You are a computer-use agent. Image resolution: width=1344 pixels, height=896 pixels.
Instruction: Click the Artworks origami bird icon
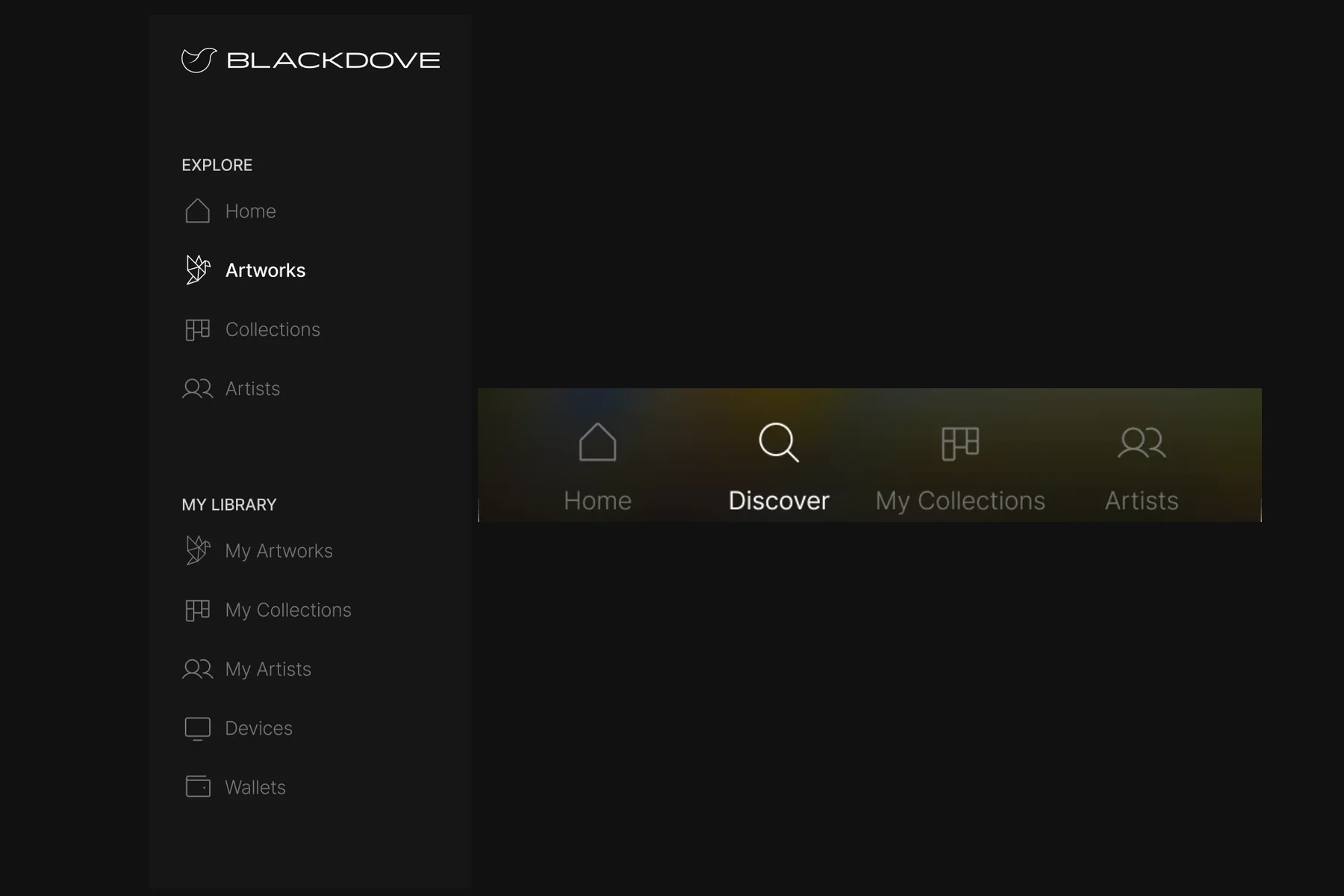click(198, 270)
